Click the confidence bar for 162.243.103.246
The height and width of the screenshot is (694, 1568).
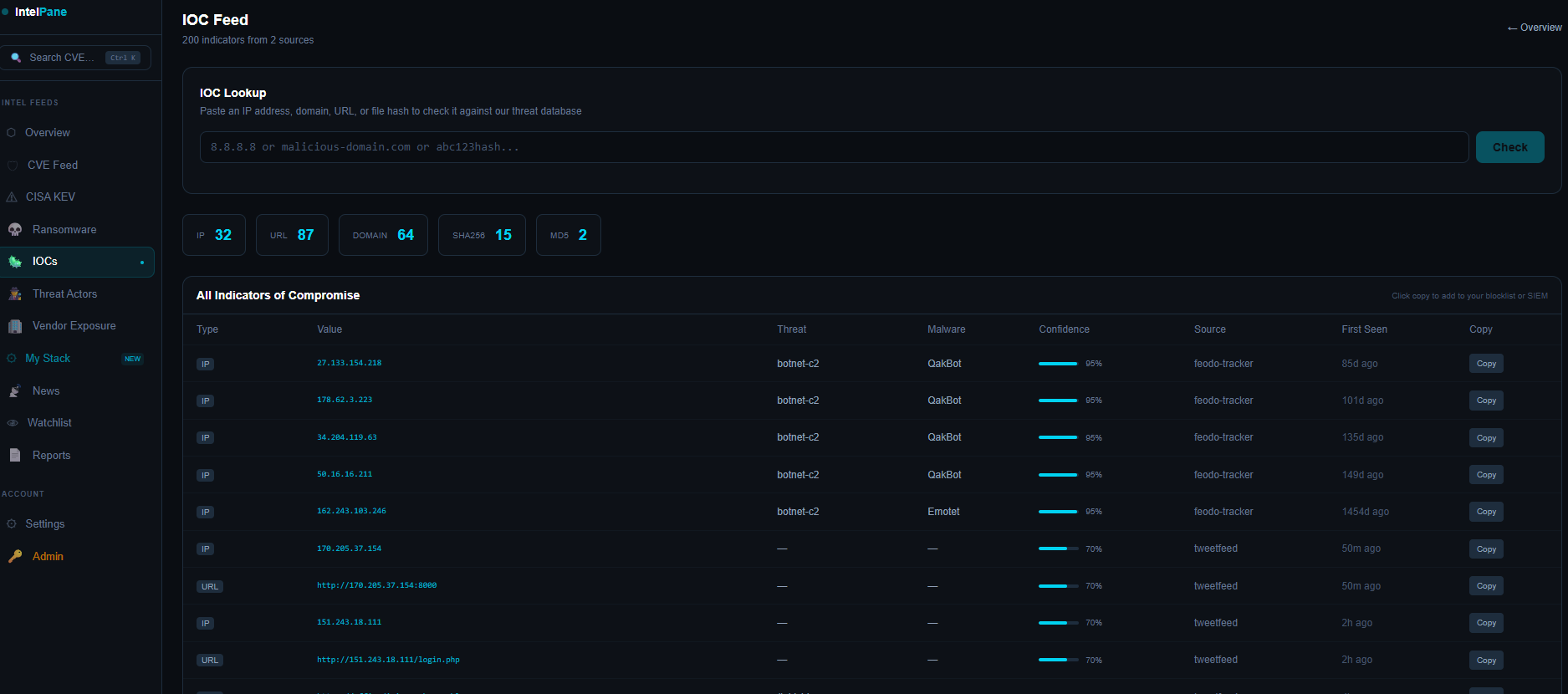click(x=1058, y=512)
